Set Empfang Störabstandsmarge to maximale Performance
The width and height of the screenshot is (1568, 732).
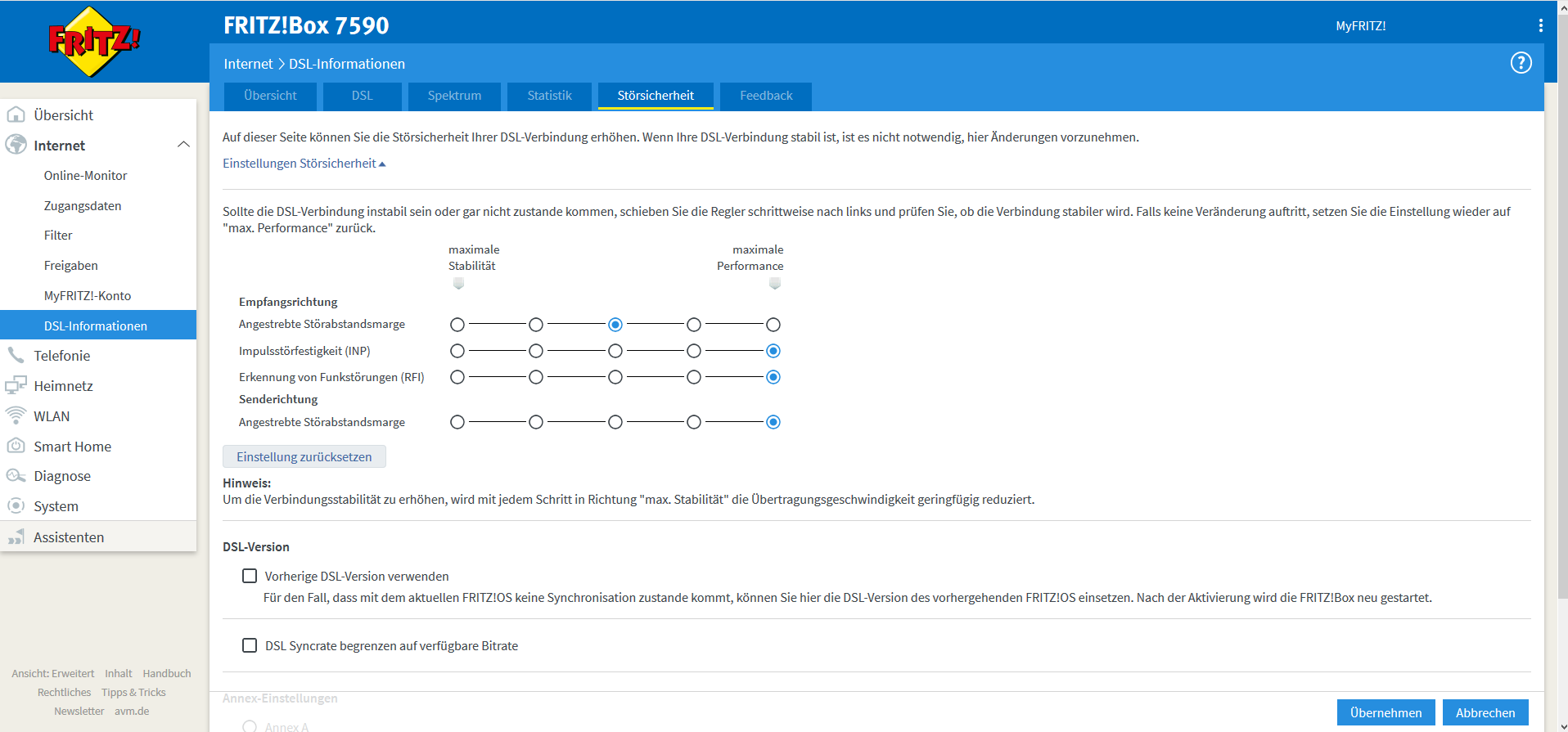[x=773, y=325]
